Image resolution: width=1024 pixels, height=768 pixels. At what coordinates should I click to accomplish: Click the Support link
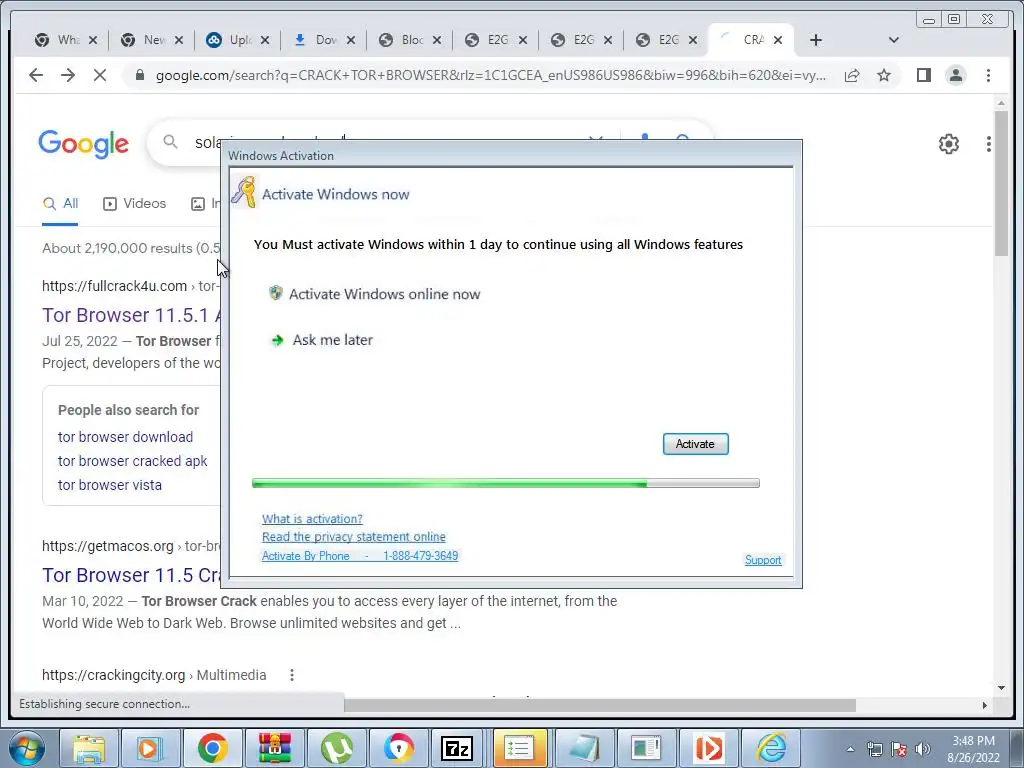pyautogui.click(x=763, y=560)
